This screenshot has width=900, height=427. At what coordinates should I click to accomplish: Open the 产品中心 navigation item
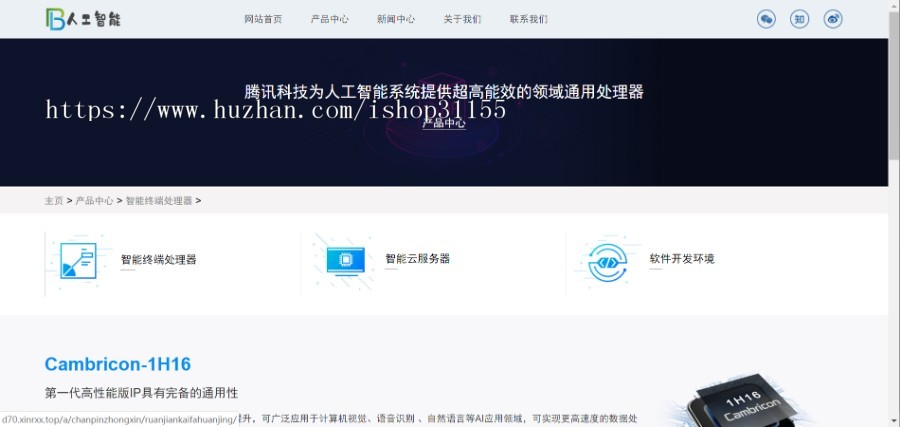tap(329, 19)
